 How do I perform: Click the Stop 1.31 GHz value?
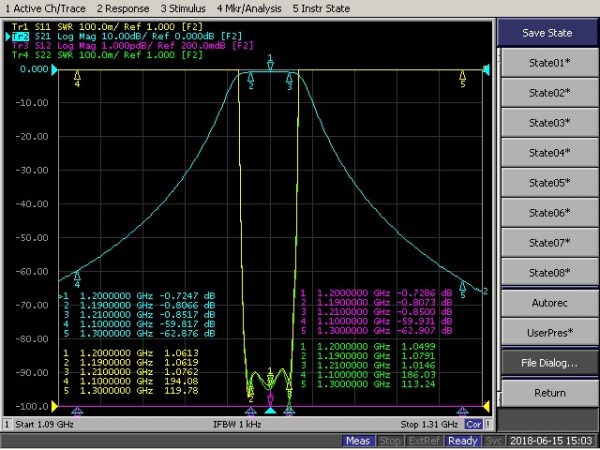point(429,424)
